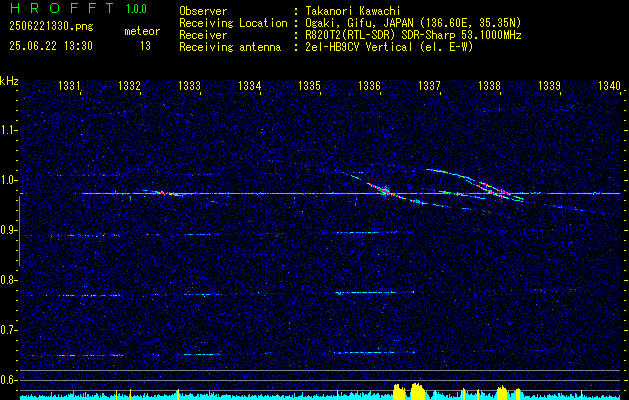
Task: Click the Receiving antenna field label
Action: pos(230,47)
